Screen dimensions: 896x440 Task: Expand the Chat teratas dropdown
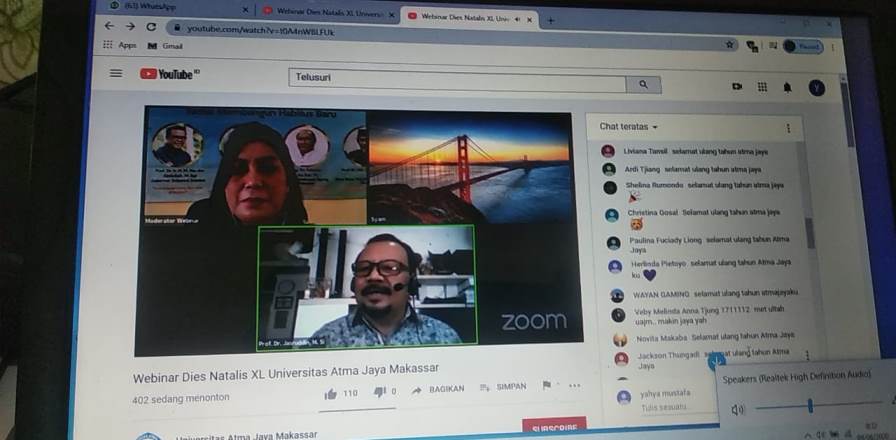pyautogui.click(x=629, y=127)
